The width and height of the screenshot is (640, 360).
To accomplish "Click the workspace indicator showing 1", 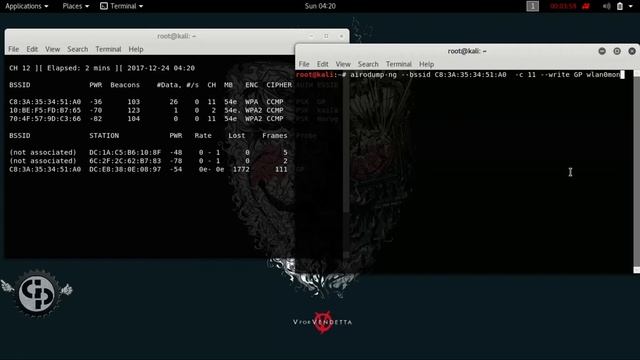I will (532, 6).
